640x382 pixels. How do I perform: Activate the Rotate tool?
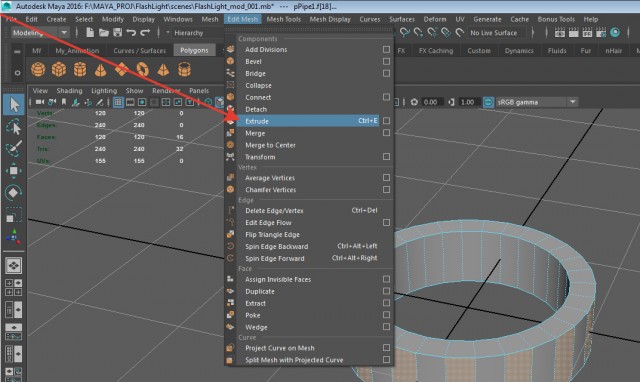(x=13, y=193)
